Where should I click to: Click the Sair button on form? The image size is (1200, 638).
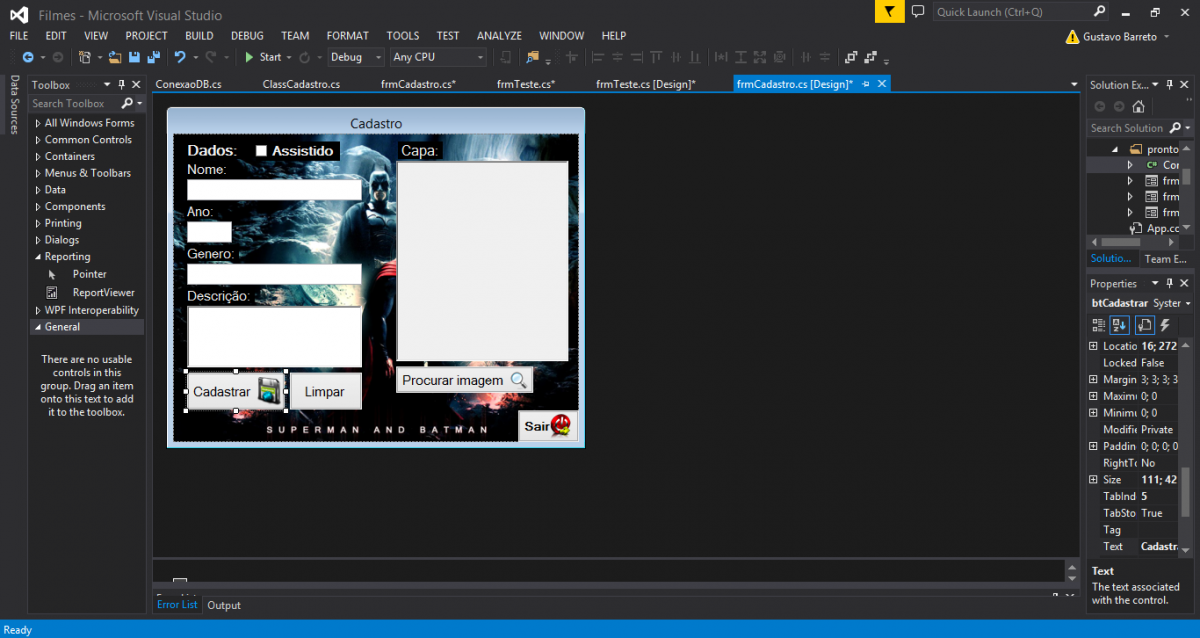tap(548, 426)
